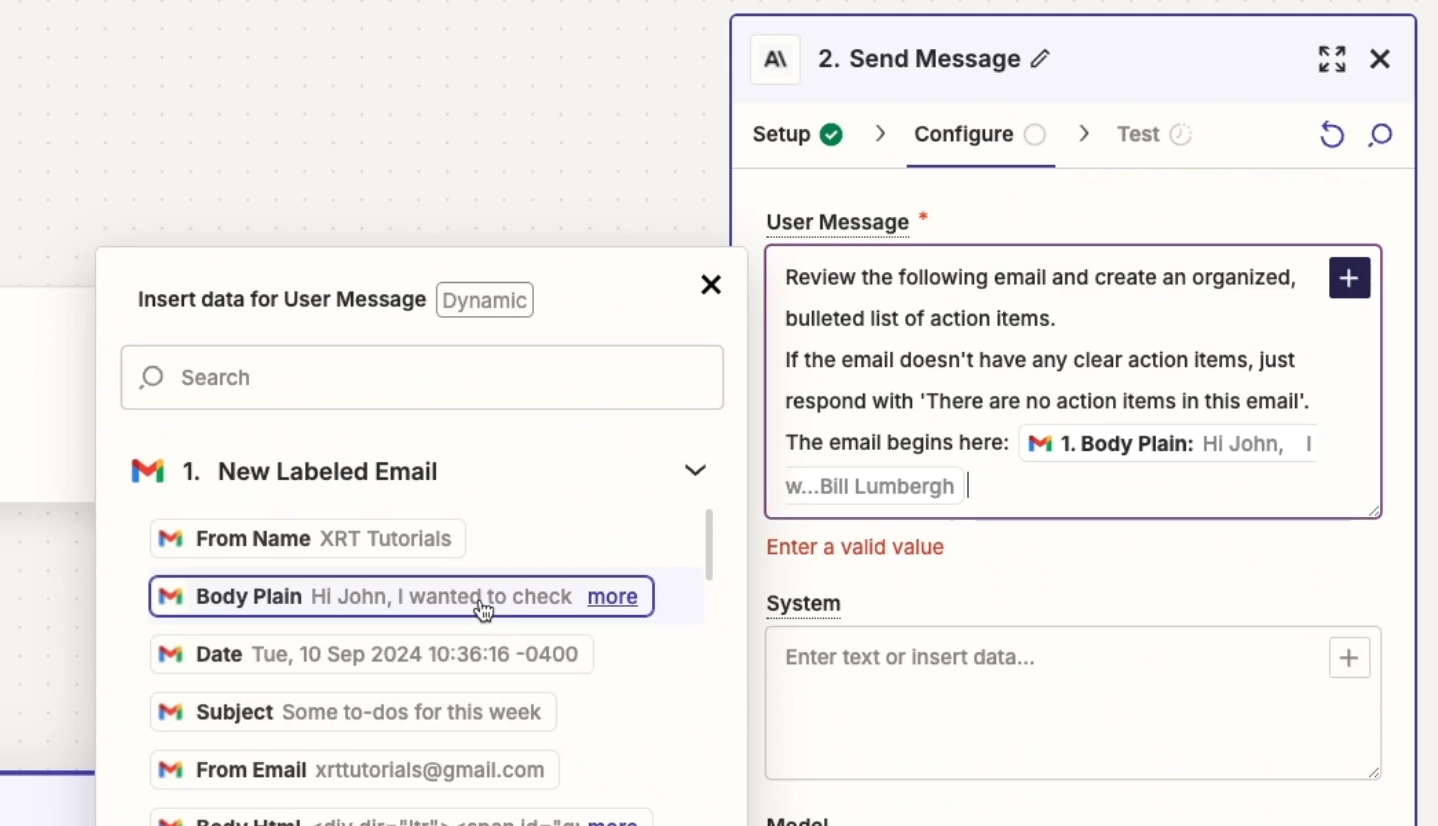Click the resize handle of User Message box
This screenshot has height=826, width=1438.
click(x=1373, y=510)
